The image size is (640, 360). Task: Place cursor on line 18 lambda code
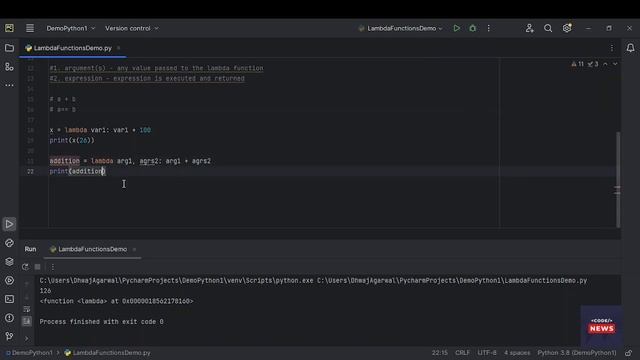tap(100, 130)
